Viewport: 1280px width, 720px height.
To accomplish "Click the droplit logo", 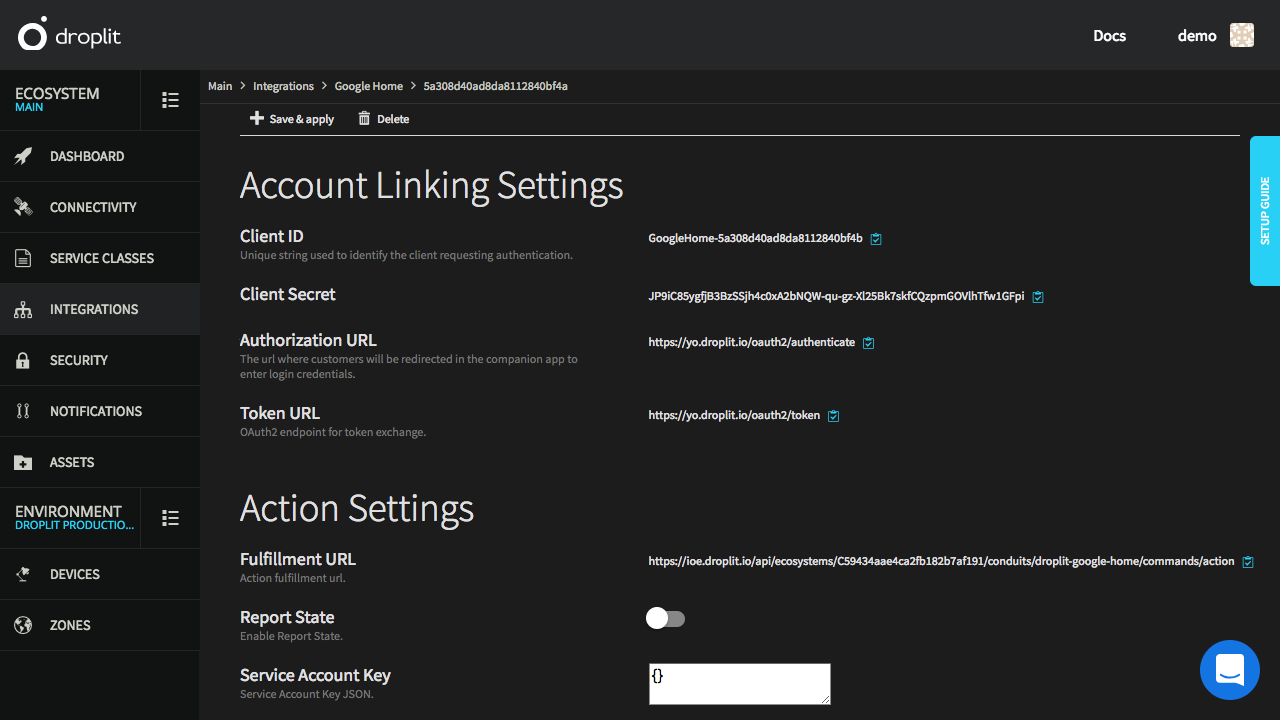I will point(69,35).
